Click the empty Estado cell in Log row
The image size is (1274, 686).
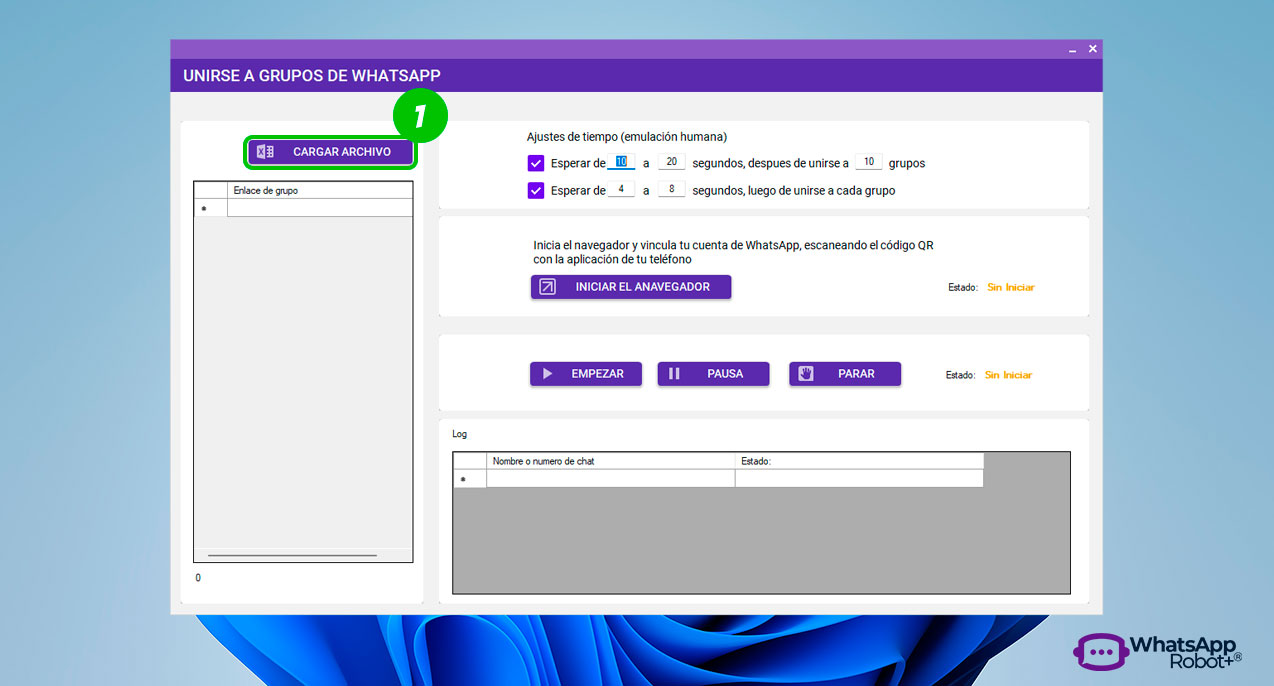point(859,479)
